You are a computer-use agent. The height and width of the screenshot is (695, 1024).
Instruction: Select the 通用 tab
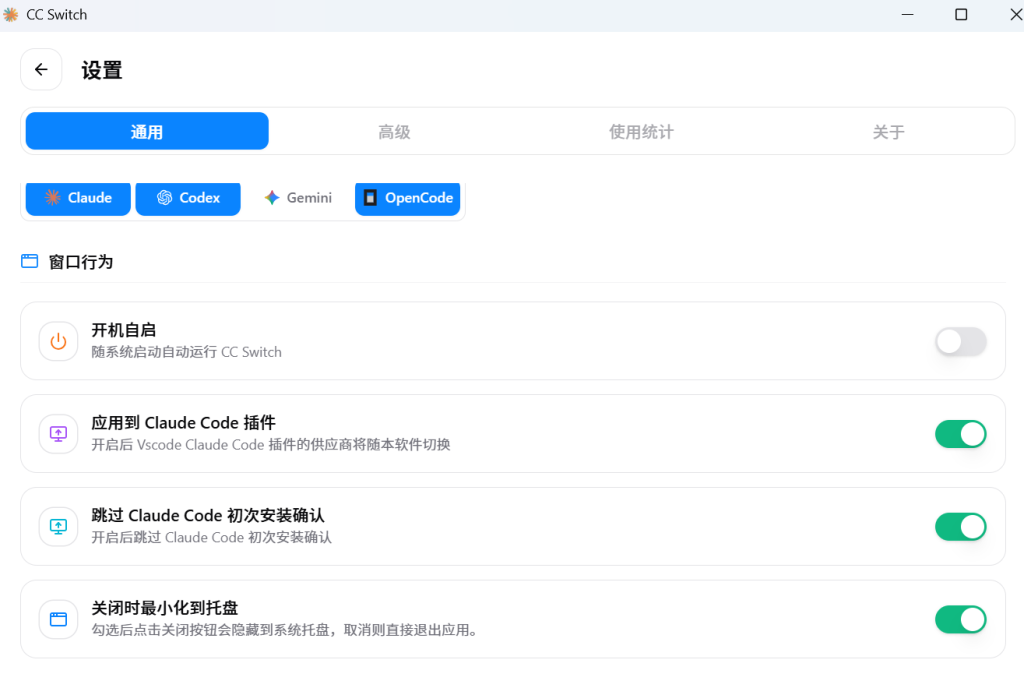tap(147, 132)
